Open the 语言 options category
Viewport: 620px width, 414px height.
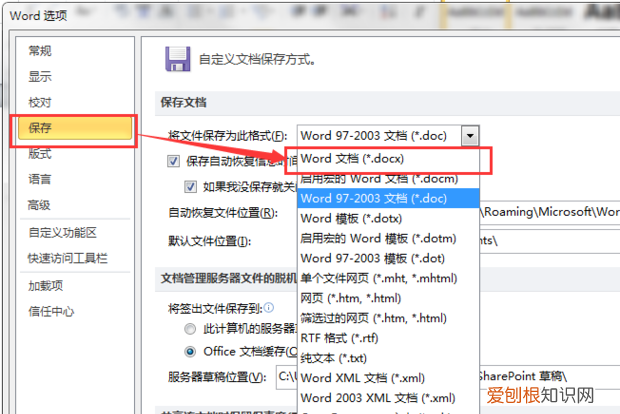(40, 180)
